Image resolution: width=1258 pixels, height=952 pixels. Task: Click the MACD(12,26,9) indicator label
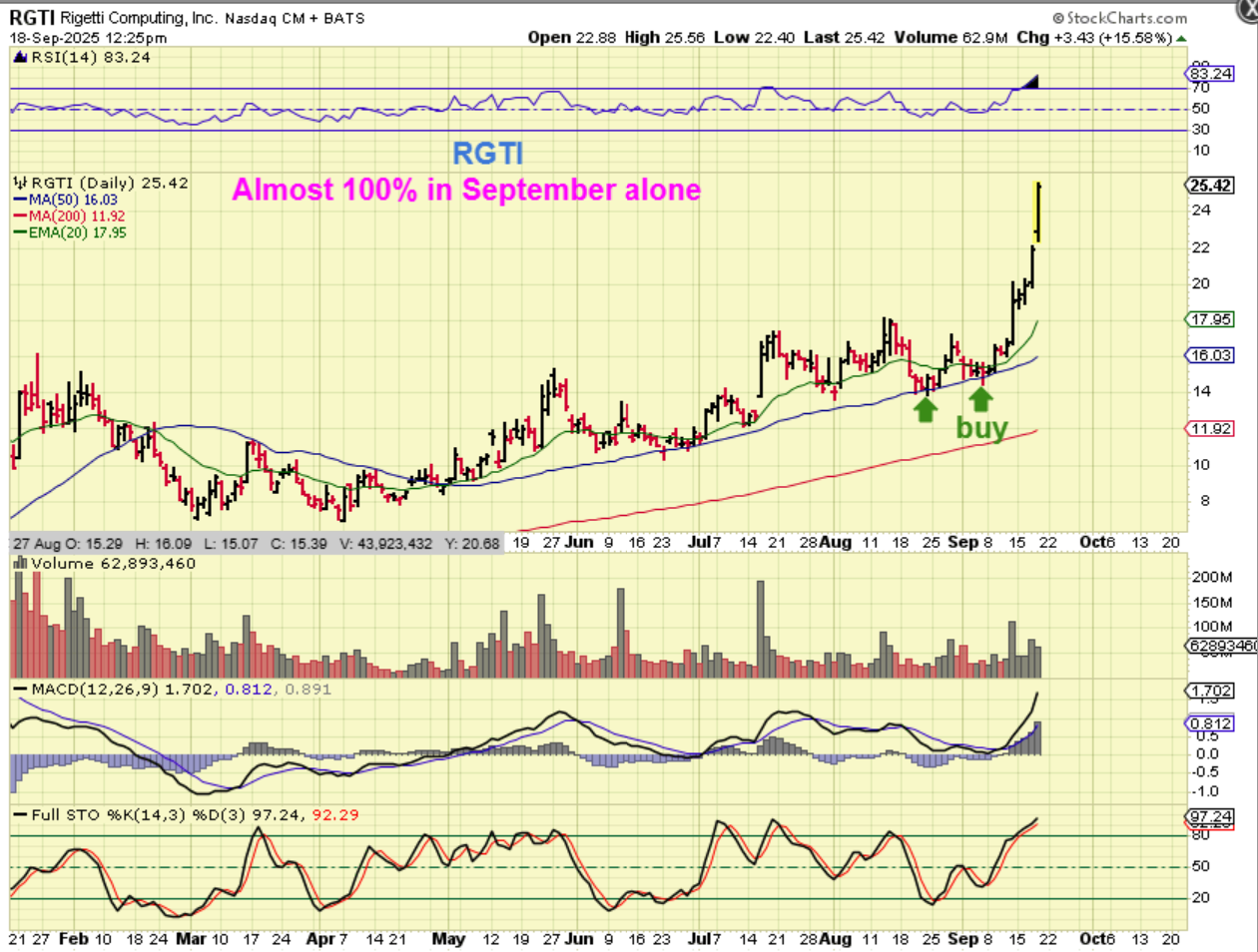click(94, 690)
